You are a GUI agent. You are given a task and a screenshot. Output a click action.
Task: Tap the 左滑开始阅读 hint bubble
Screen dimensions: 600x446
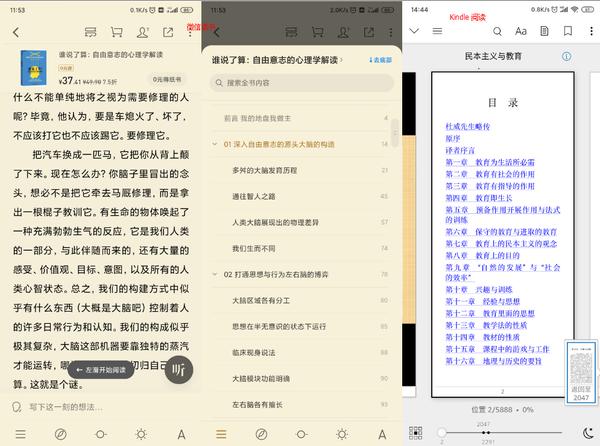pos(101,370)
